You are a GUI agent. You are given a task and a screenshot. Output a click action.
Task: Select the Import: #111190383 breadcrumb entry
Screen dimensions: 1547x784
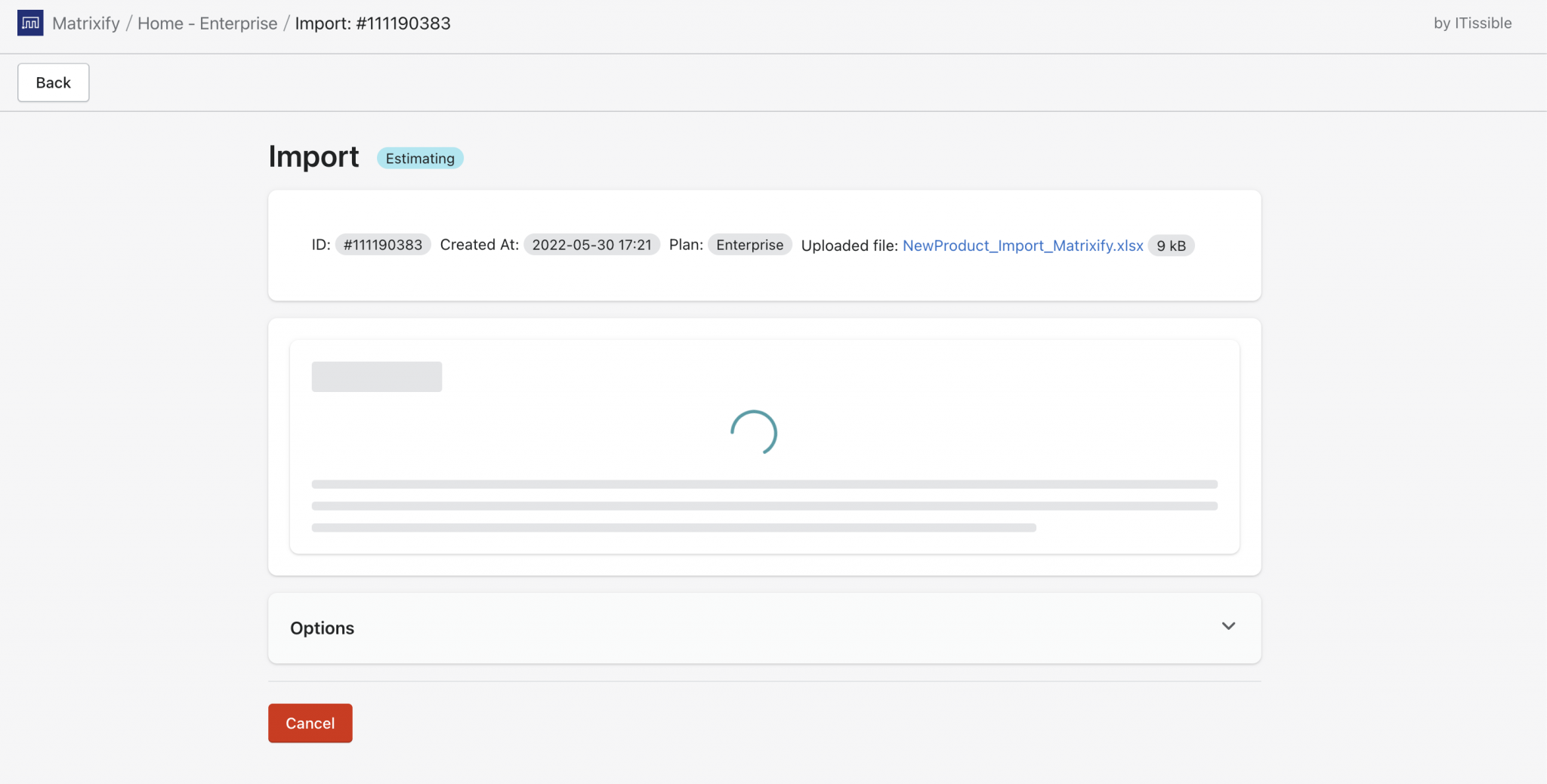pyautogui.click(x=373, y=23)
